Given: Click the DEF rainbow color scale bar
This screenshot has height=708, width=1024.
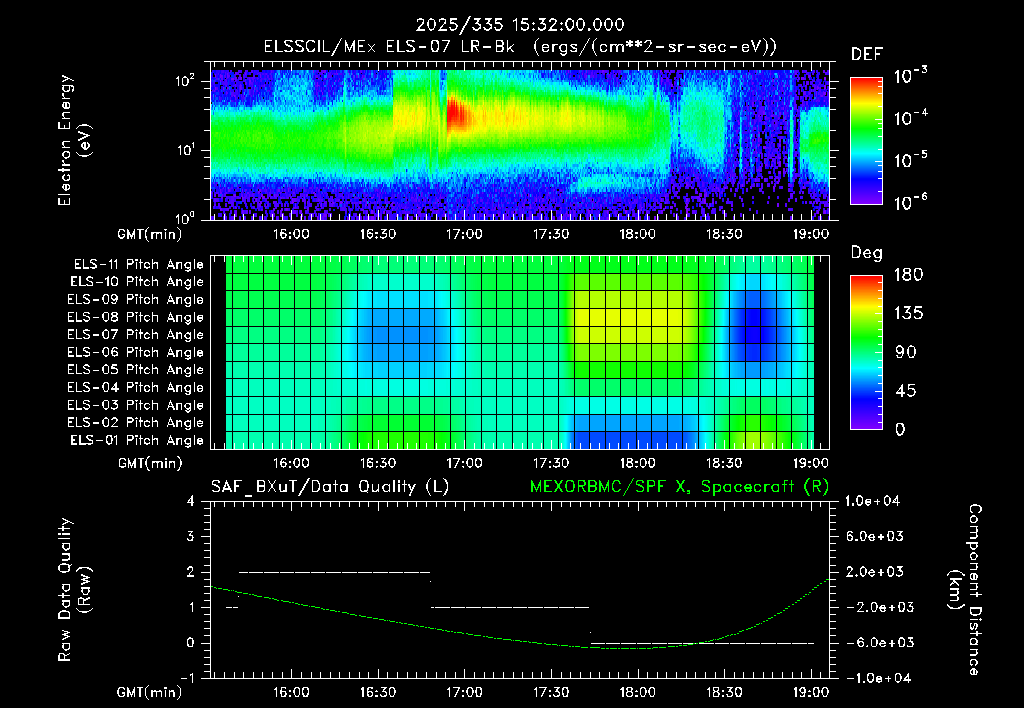Looking at the screenshot, I should pyautogui.click(x=866, y=141).
